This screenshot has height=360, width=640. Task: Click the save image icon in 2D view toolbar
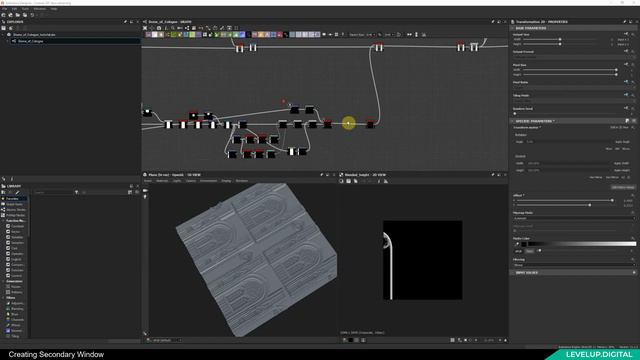click(x=349, y=181)
